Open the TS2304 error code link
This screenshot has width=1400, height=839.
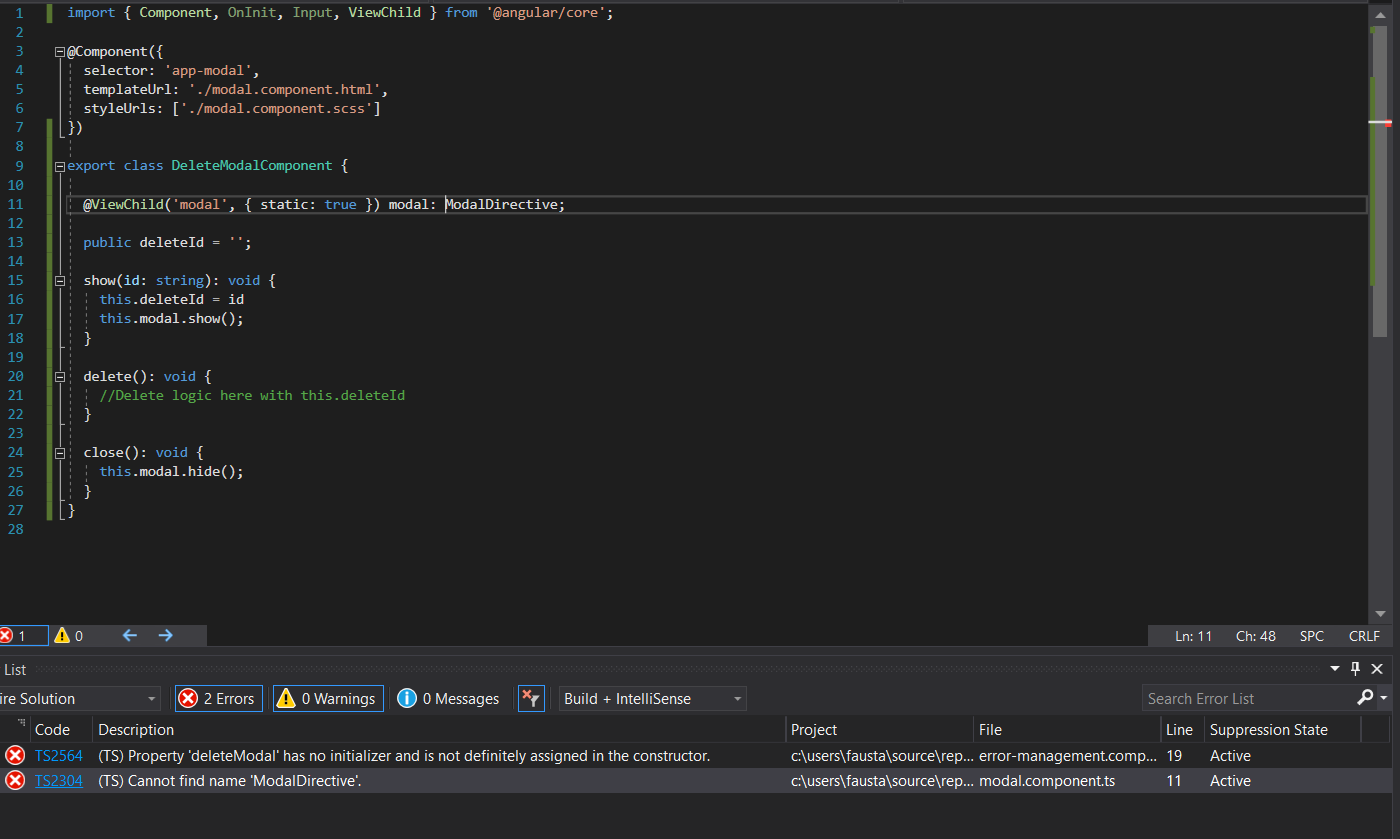coord(59,781)
